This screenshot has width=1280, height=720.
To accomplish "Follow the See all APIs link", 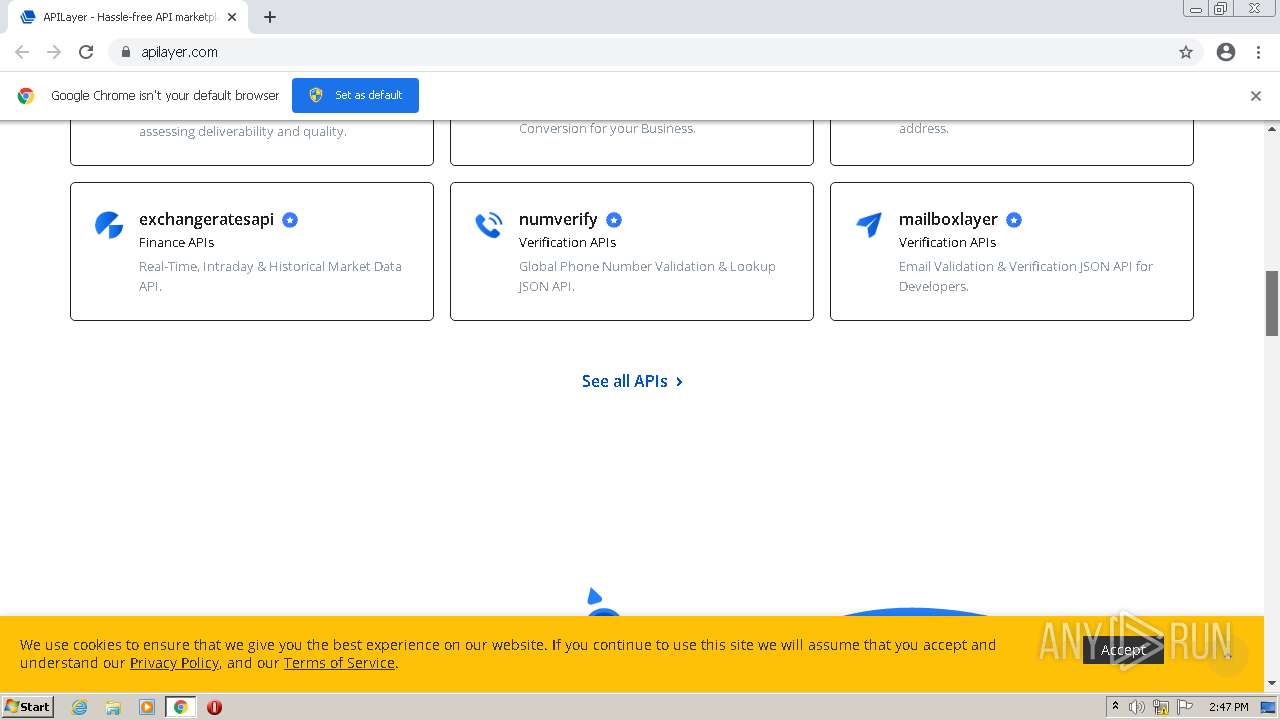I will [x=632, y=381].
